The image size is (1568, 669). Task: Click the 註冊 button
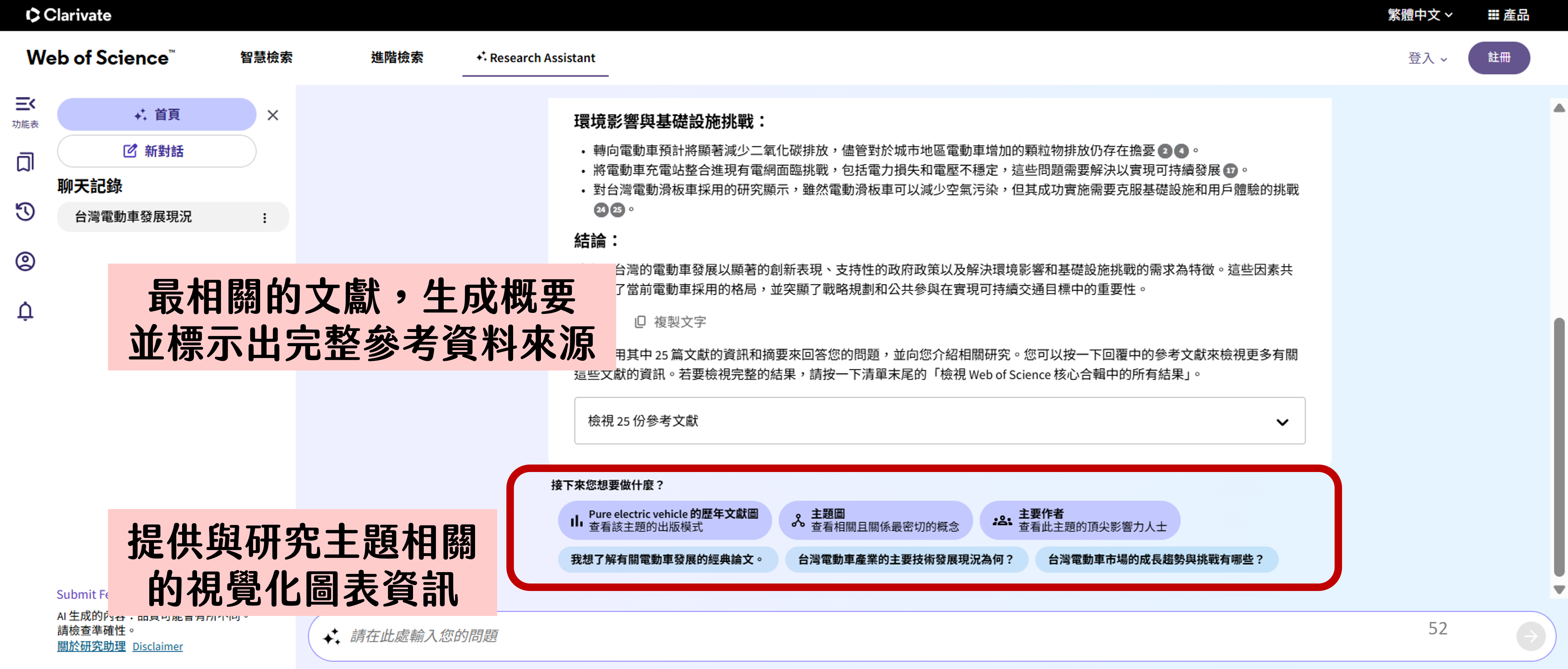pos(1499,58)
